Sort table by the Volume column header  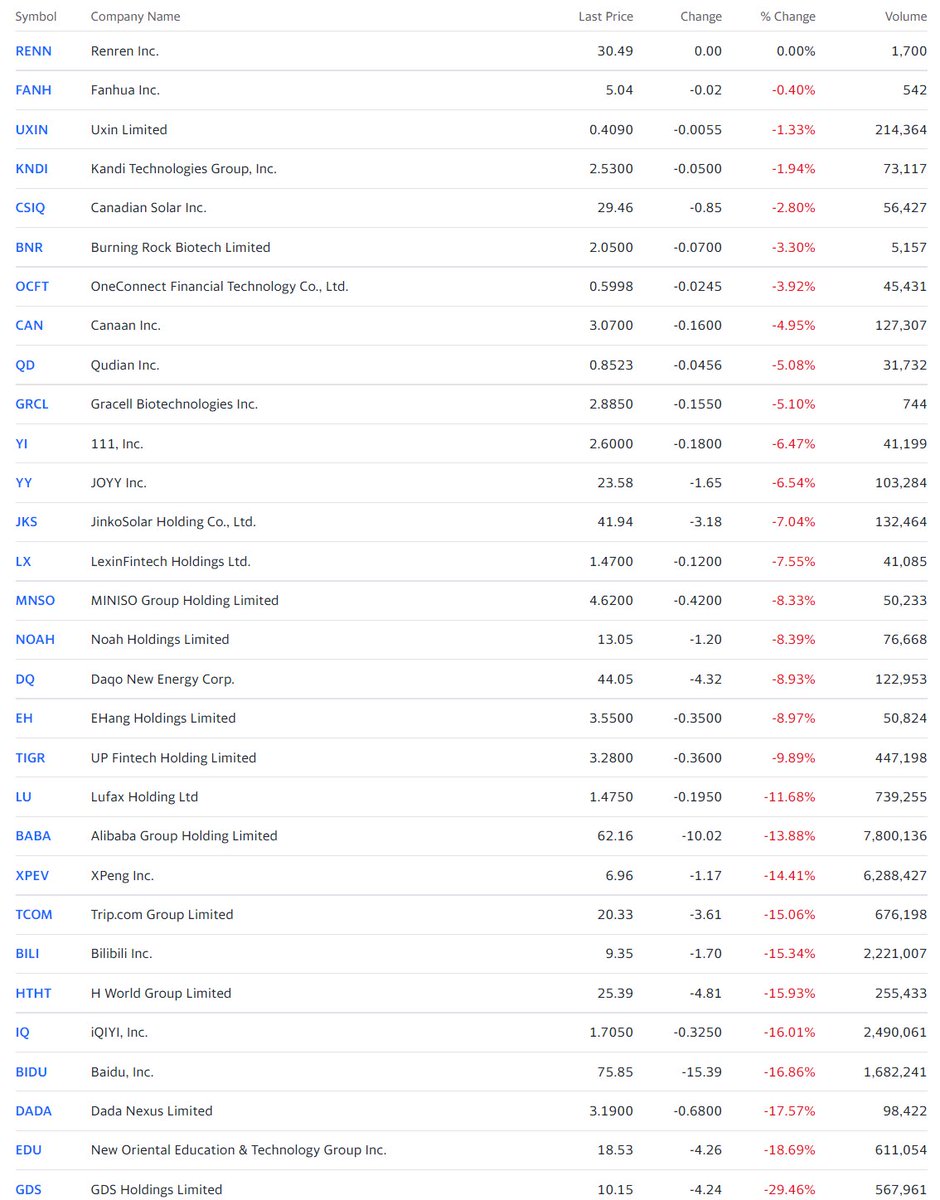906,17
